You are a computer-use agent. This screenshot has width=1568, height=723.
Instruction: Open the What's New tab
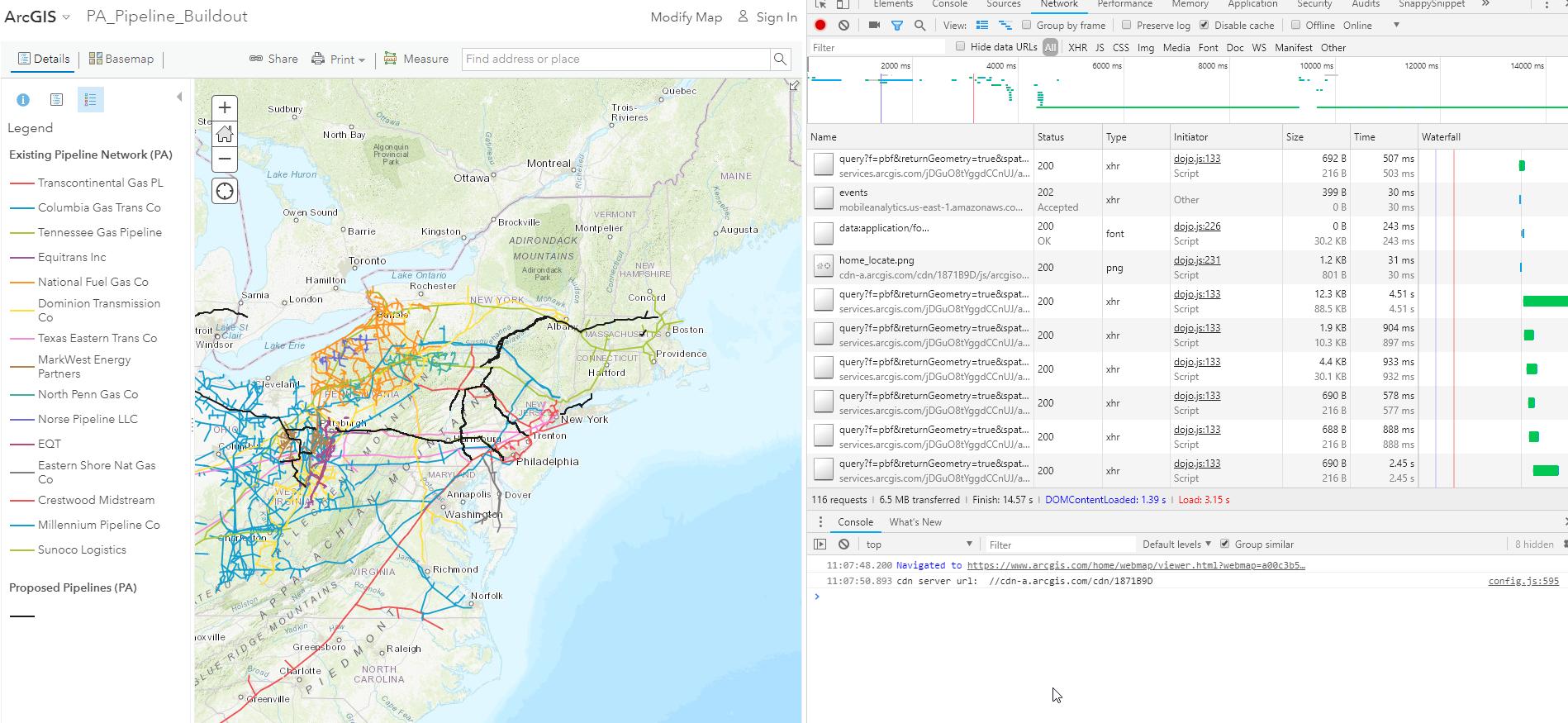tap(915, 522)
